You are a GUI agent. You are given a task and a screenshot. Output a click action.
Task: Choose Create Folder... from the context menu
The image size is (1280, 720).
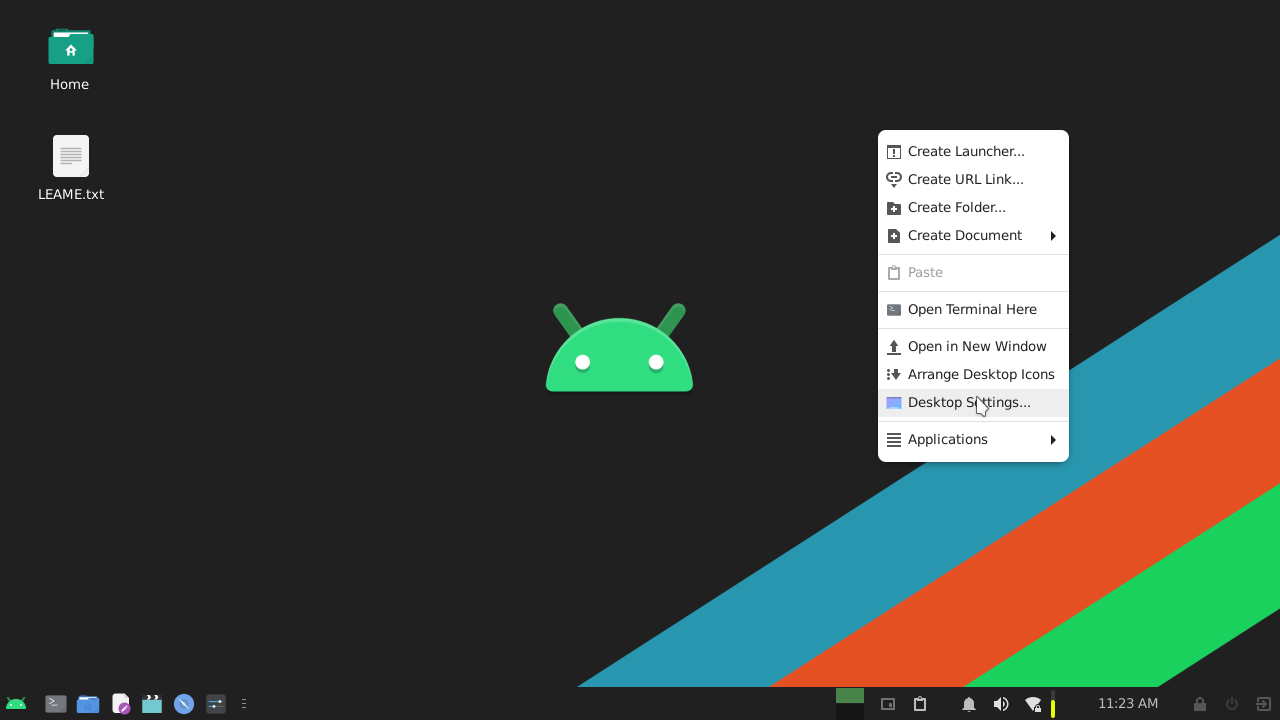tap(973, 207)
